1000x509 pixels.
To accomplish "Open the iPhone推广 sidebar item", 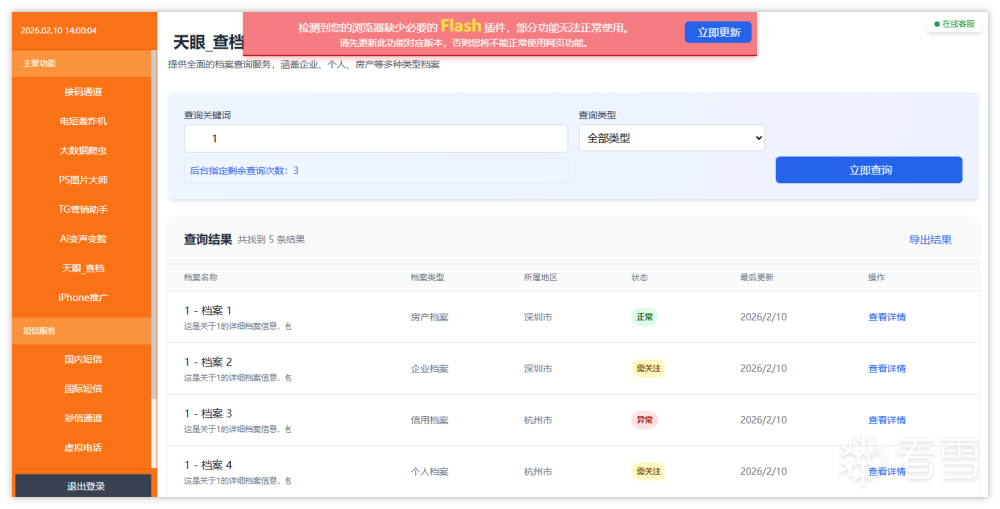I will [x=82, y=297].
